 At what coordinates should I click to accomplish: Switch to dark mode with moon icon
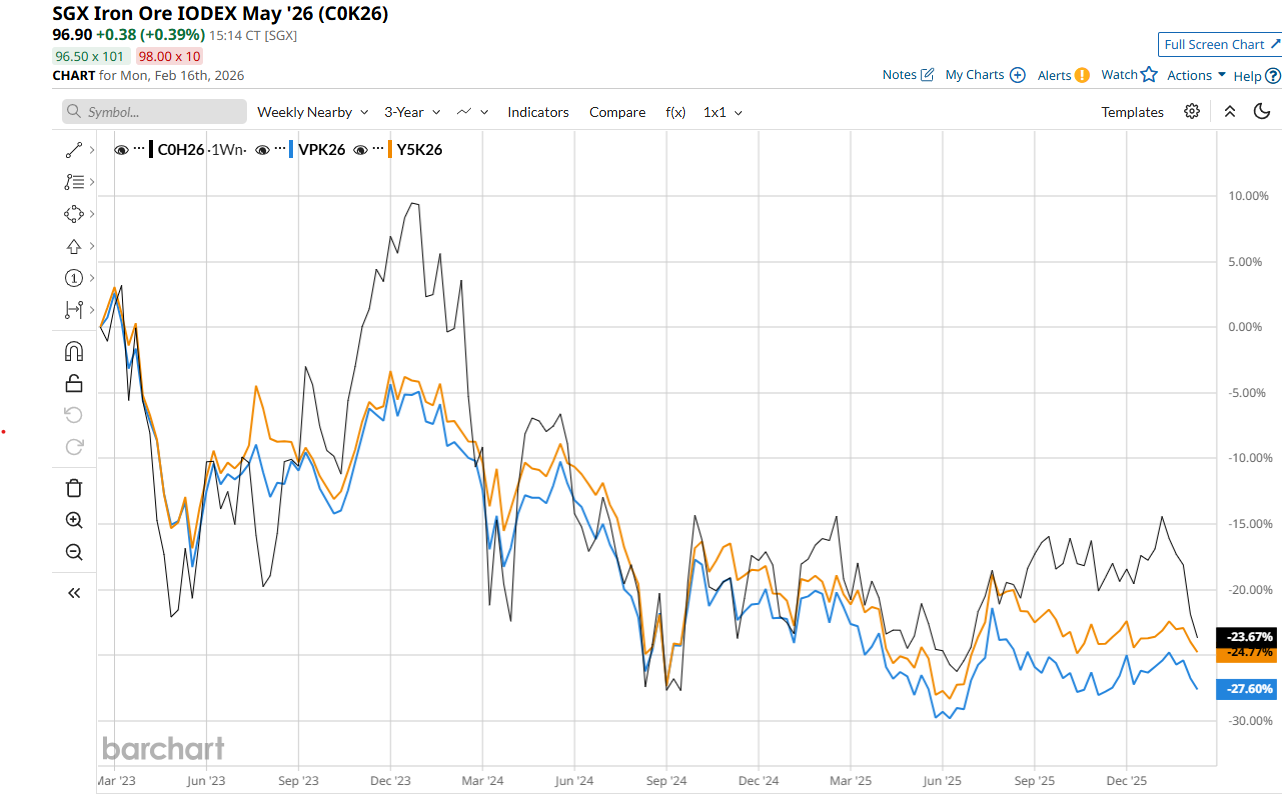pyautogui.click(x=1261, y=112)
